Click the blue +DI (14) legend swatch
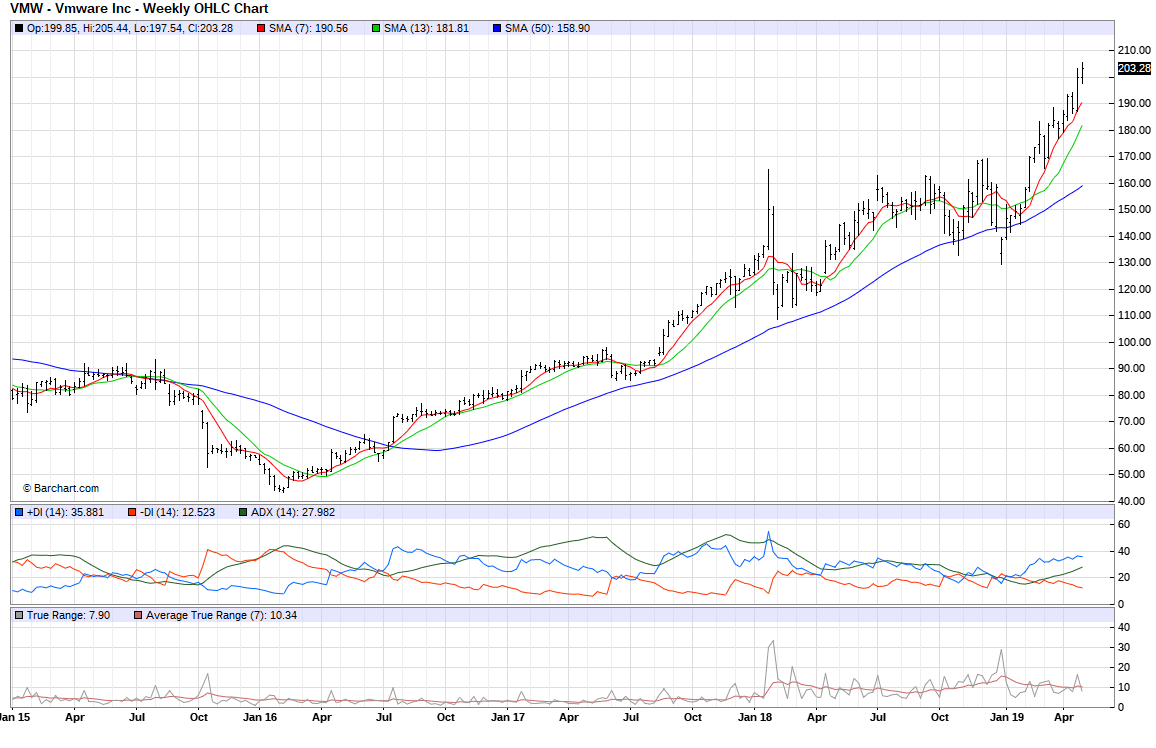This screenshot has height=748, width=1156. [19, 512]
